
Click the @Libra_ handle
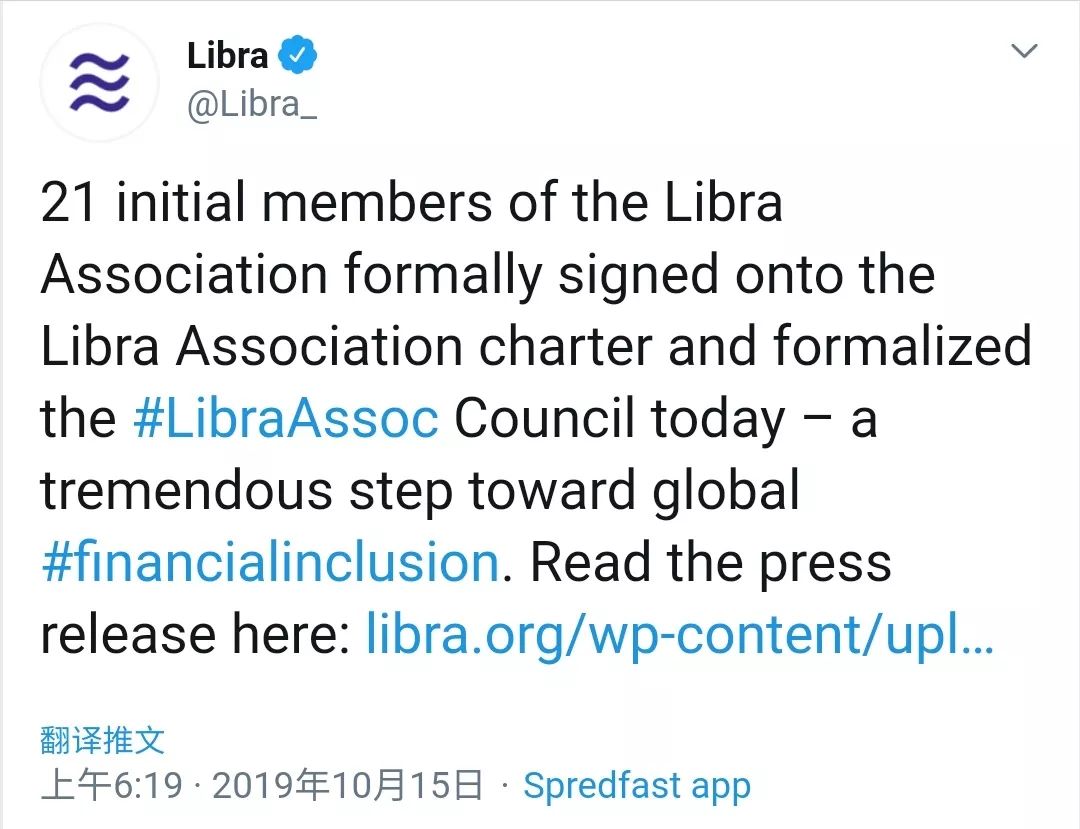(252, 105)
